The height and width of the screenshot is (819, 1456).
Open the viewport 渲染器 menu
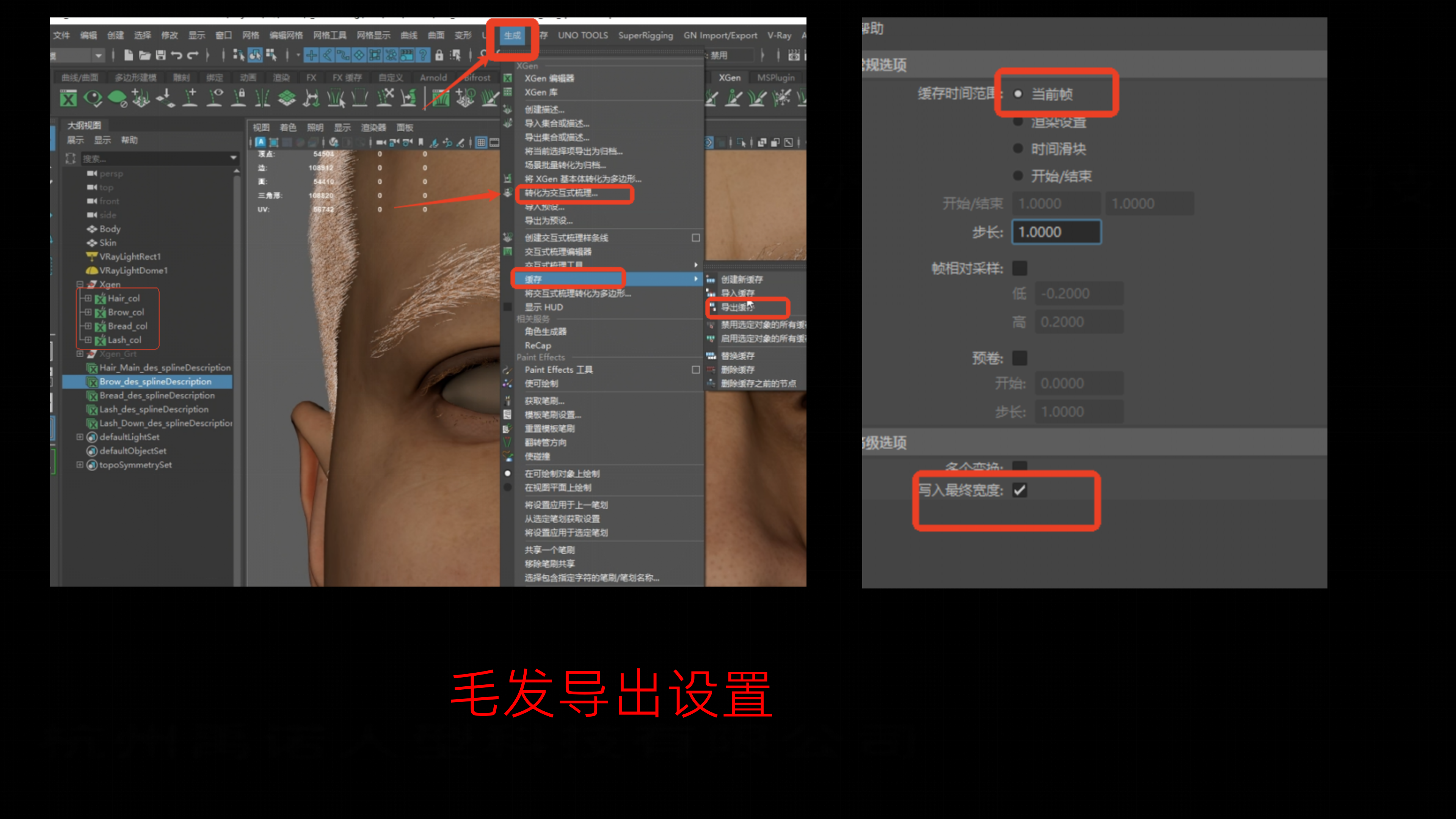point(373,128)
